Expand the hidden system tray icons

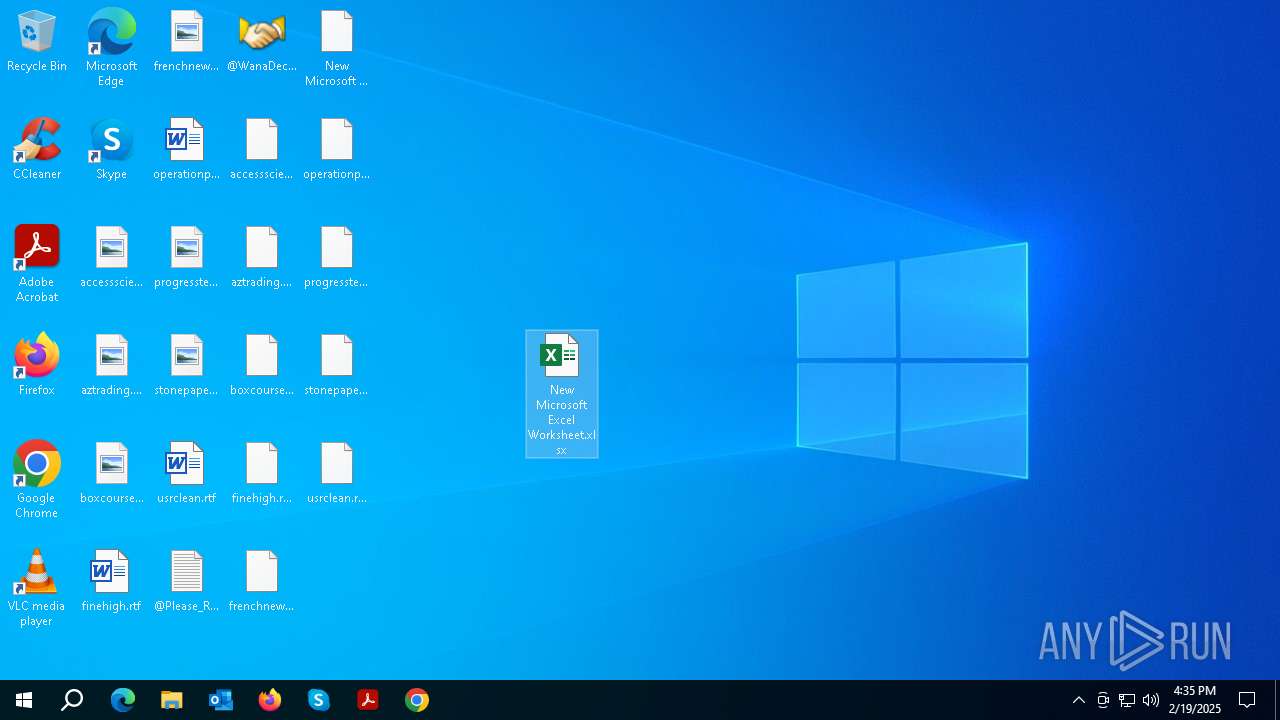pos(1079,700)
